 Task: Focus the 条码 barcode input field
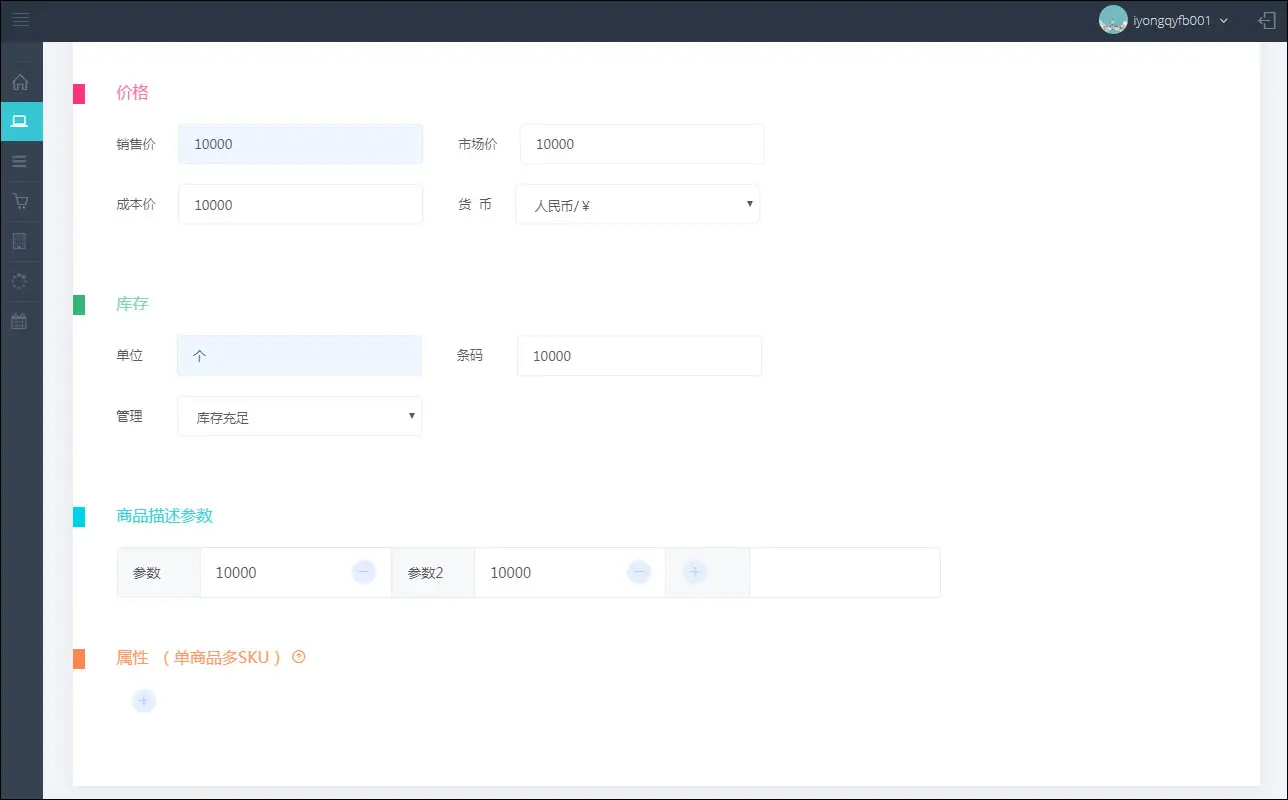(x=639, y=356)
